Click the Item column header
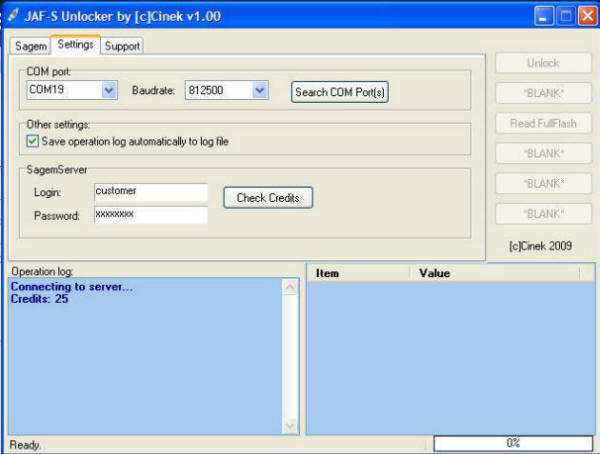 point(358,273)
